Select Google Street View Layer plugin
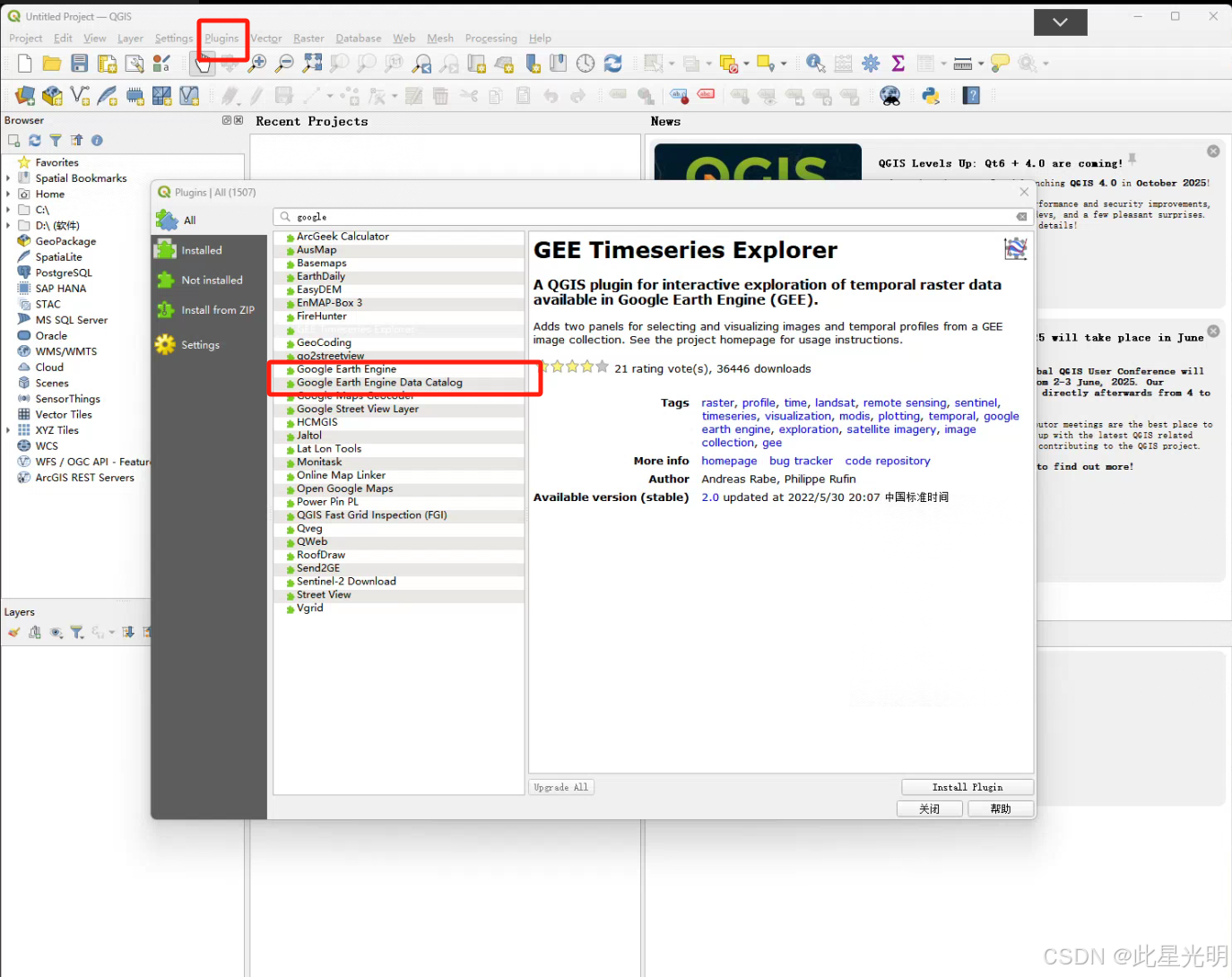This screenshot has width=1232, height=977. click(399, 409)
